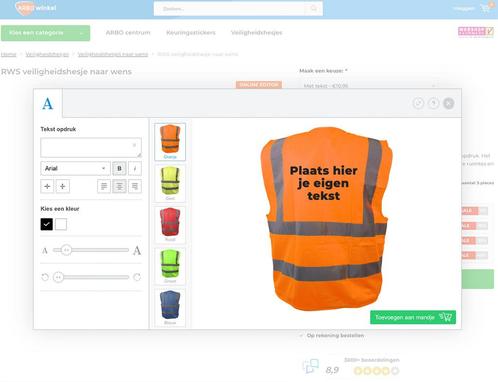498x382 pixels.
Task: Choose the white text color swatch
Action: pos(61,224)
